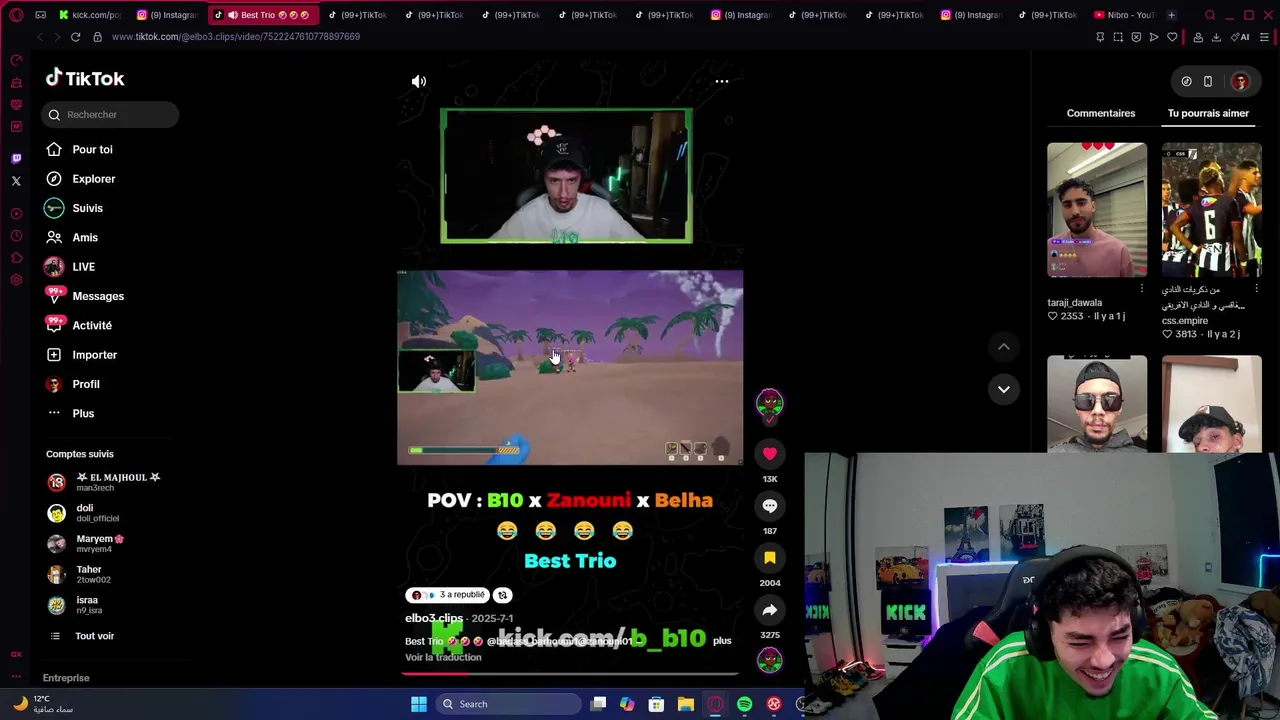Click the Rechercher search field
1280x720 pixels.
click(111, 115)
